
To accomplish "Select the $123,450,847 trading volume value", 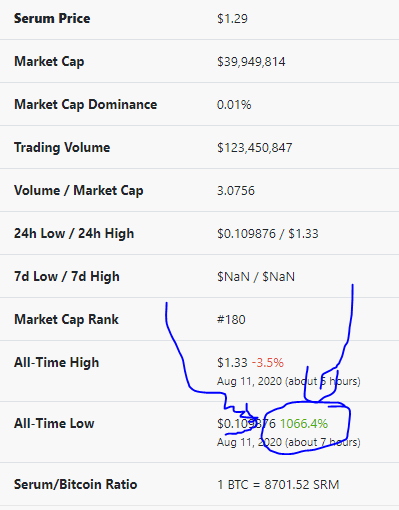I will click(x=255, y=148).
